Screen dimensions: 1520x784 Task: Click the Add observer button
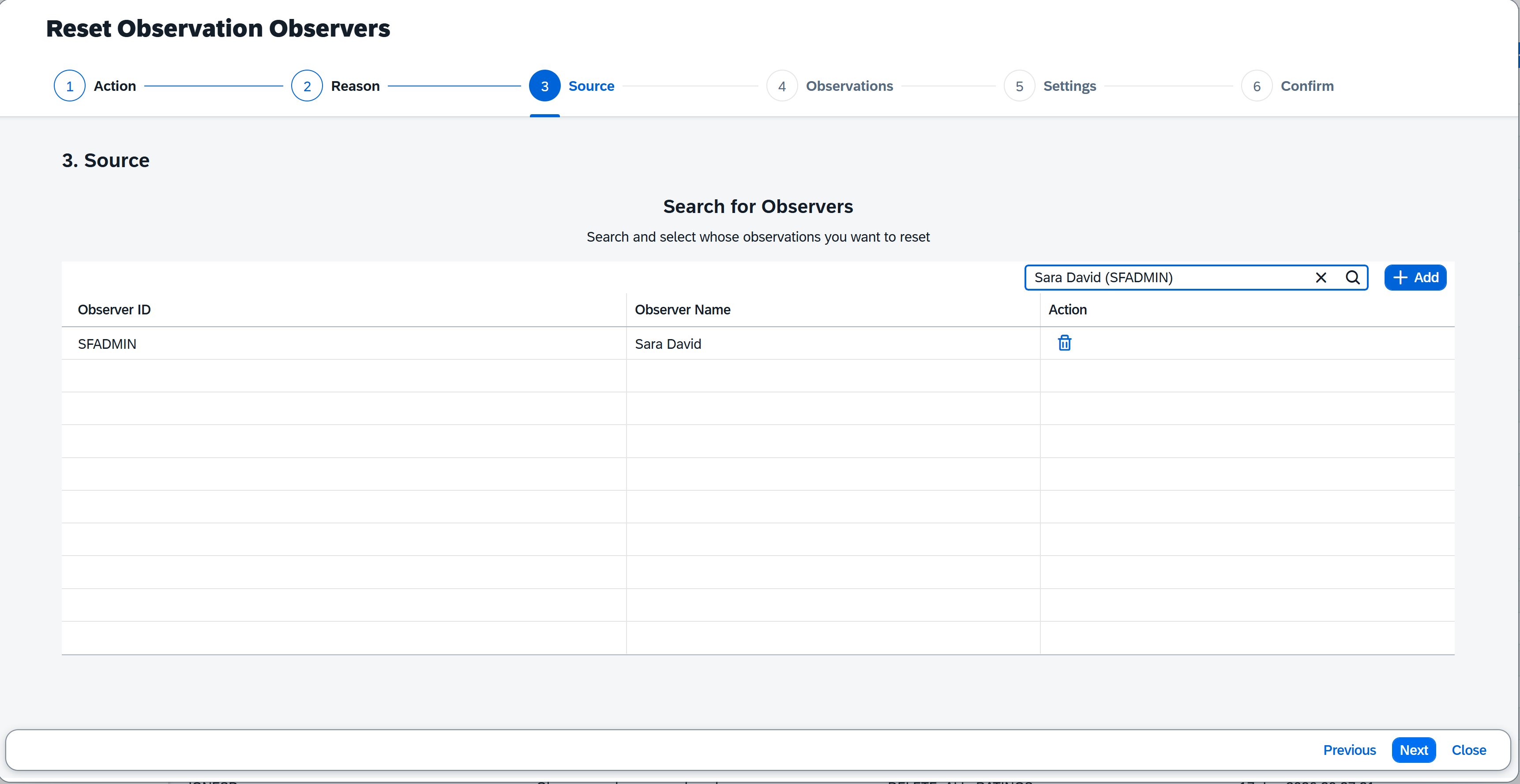click(1415, 278)
